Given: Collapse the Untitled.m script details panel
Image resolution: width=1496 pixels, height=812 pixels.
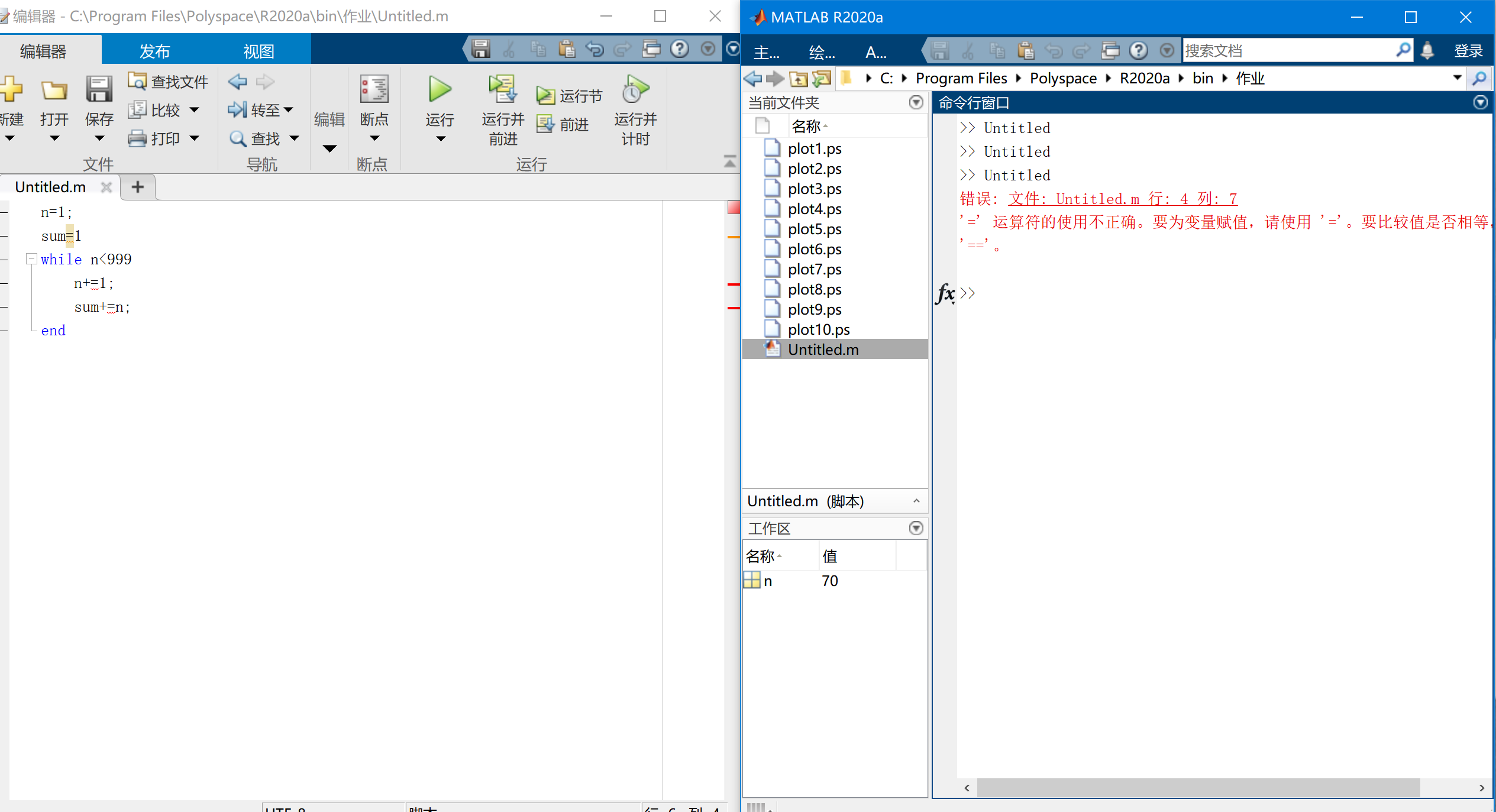Looking at the screenshot, I should (916, 501).
